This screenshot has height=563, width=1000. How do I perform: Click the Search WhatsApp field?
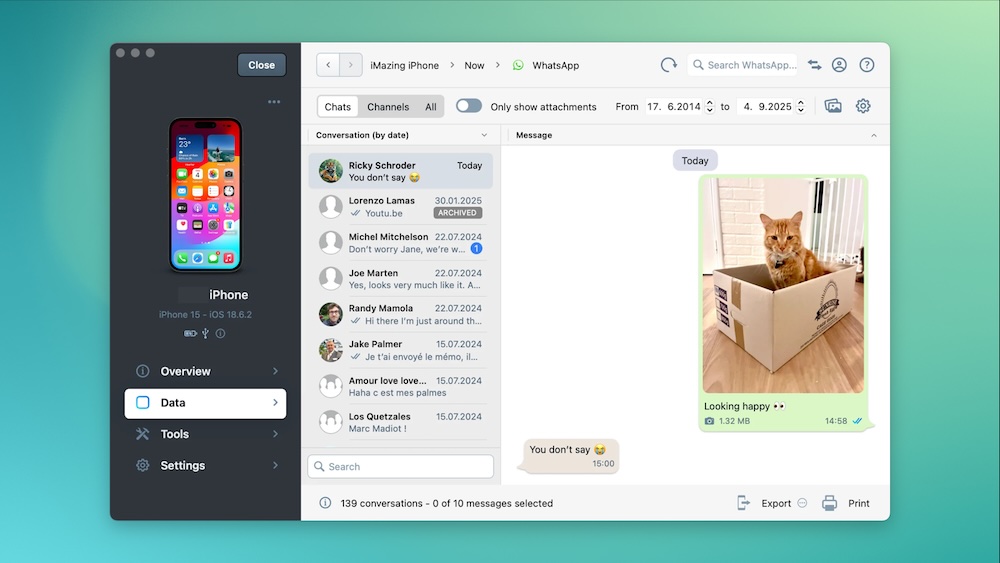[742, 65]
